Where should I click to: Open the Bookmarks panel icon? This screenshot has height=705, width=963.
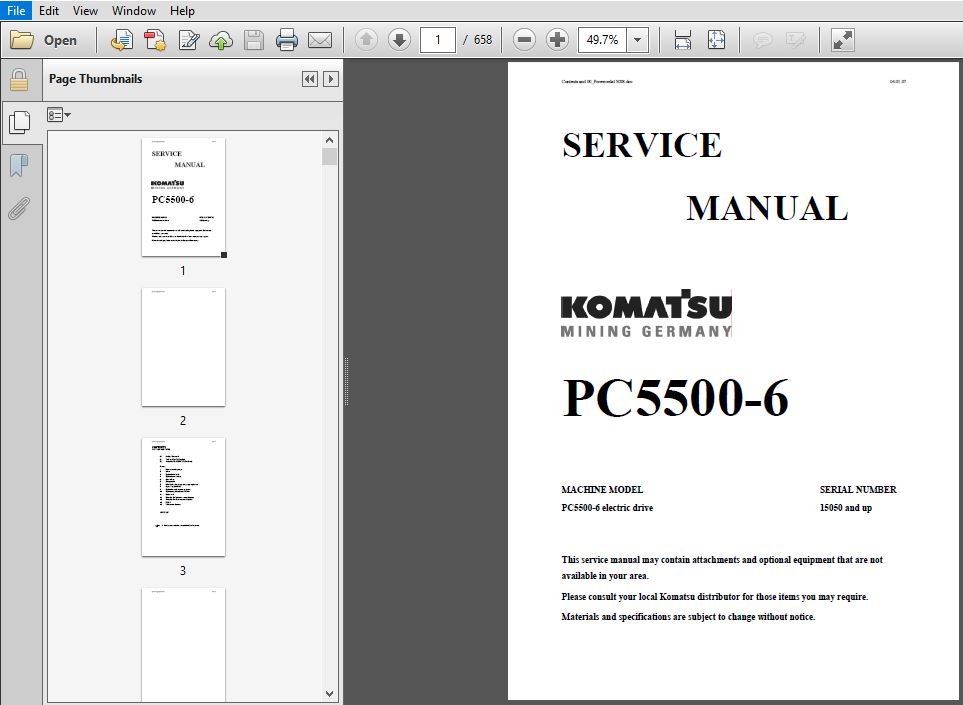19,165
